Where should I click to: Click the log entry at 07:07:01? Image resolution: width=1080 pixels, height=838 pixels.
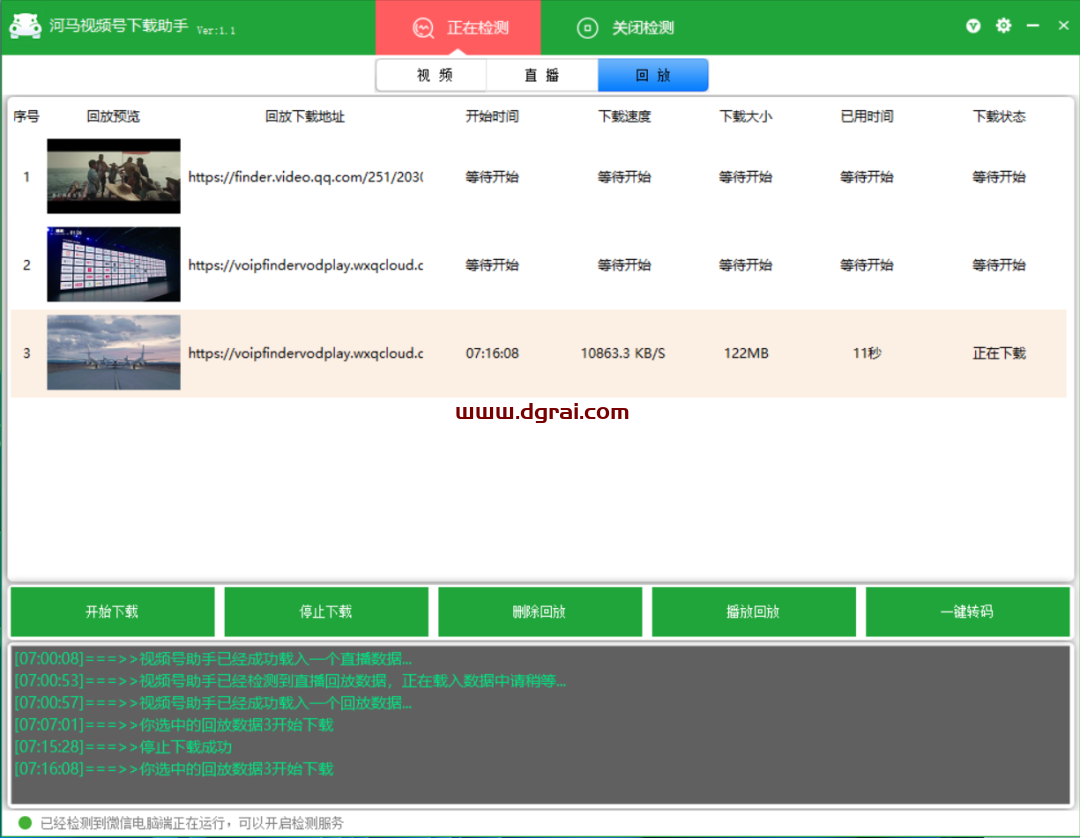click(x=174, y=725)
